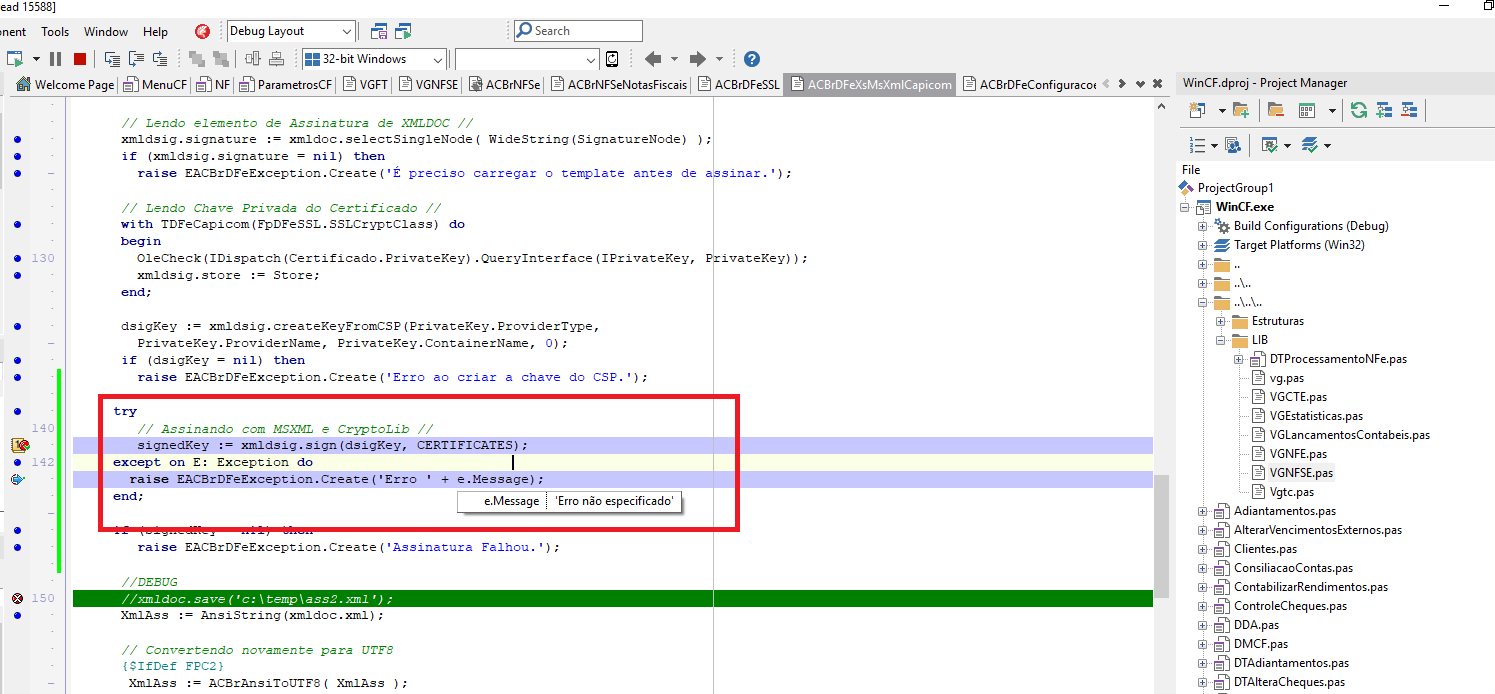Click the numbered list sort icon
This screenshot has height=694, width=1495.
coord(1196,145)
